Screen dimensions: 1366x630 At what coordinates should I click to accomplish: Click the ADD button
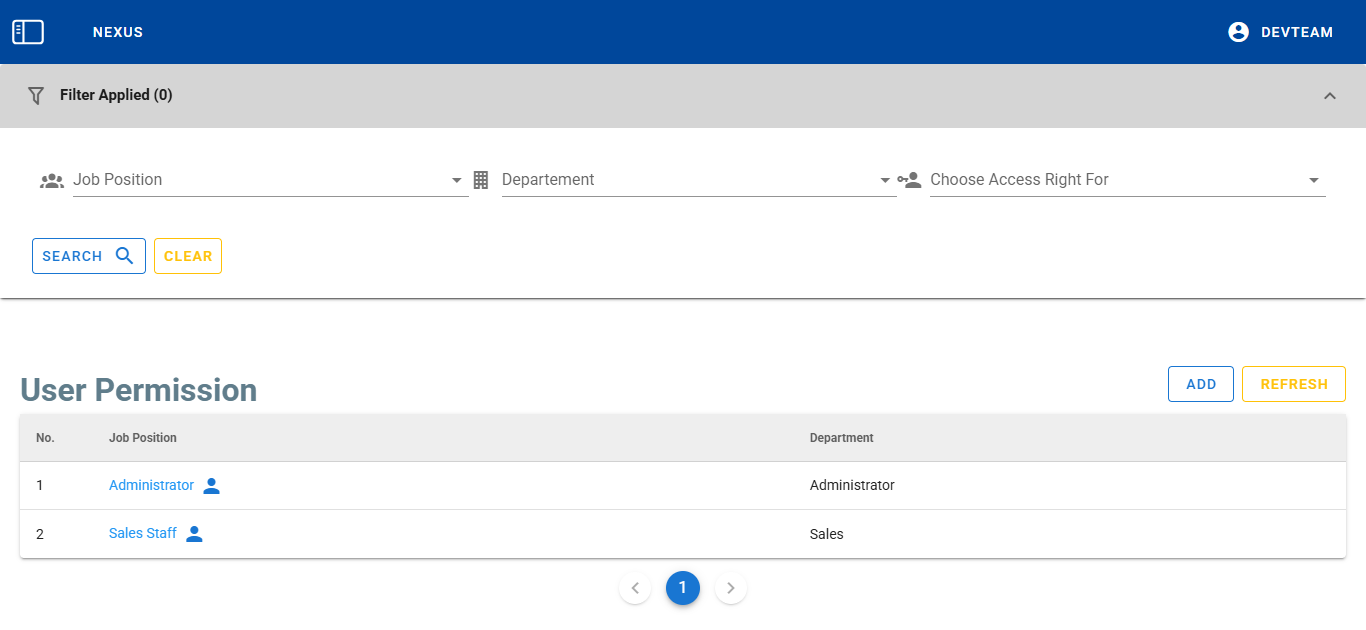pyautogui.click(x=1200, y=384)
